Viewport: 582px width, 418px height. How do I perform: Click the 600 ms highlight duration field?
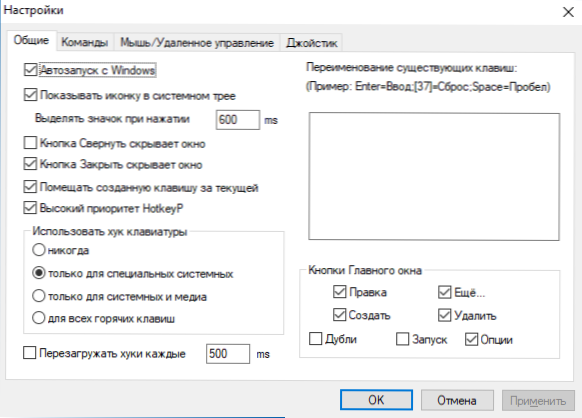[238, 120]
